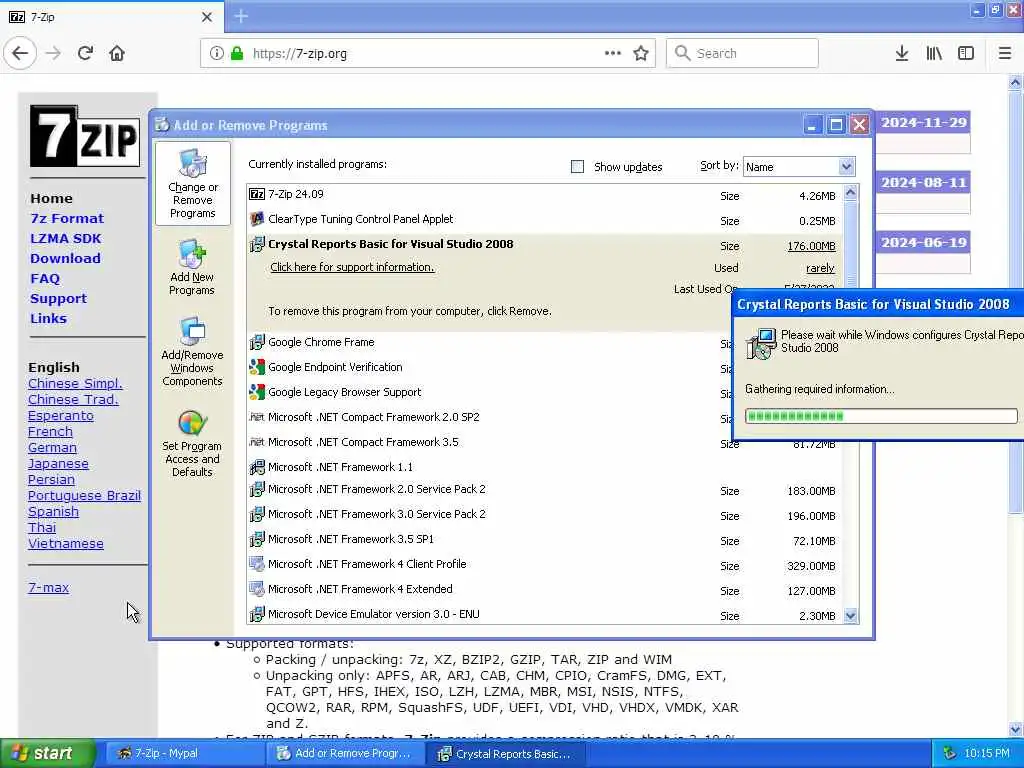Click Google Endpoint Verification icon
The height and width of the screenshot is (768, 1024).
pyautogui.click(x=257, y=367)
